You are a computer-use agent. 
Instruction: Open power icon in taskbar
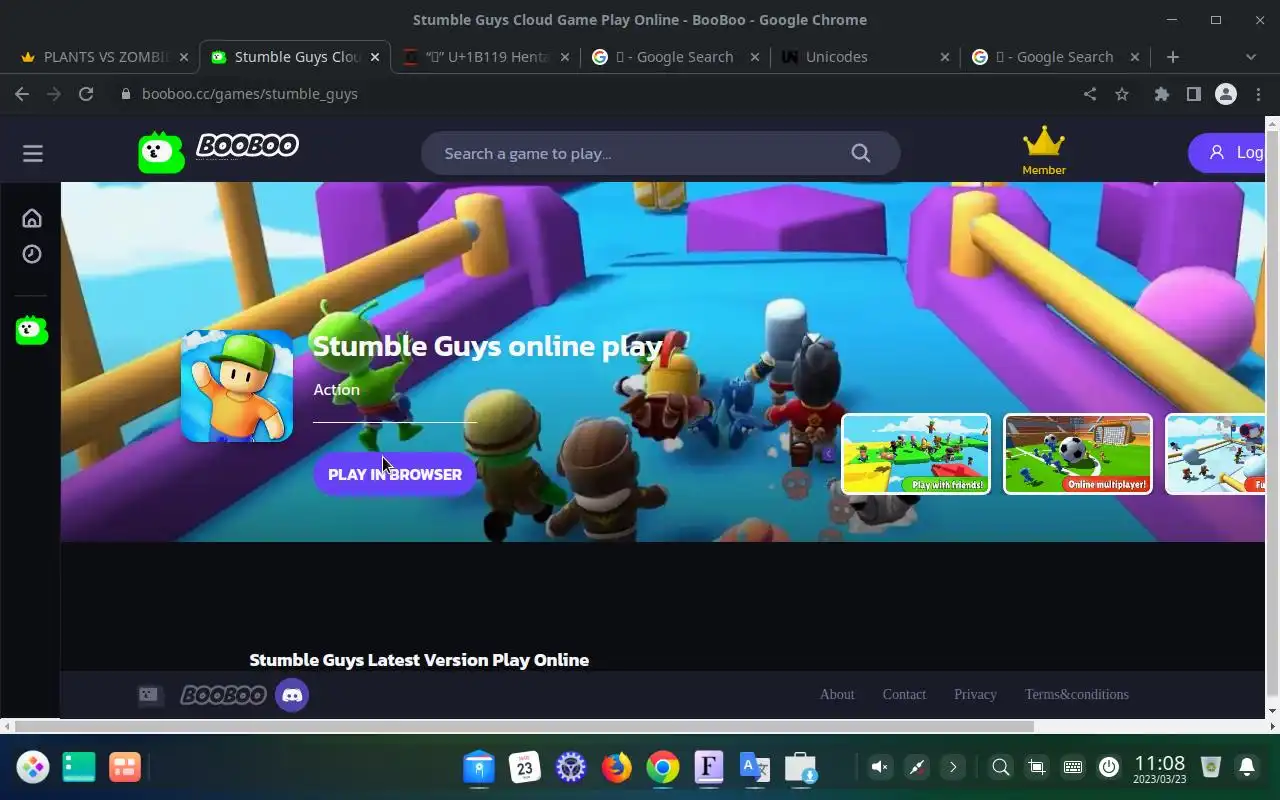(x=1109, y=767)
